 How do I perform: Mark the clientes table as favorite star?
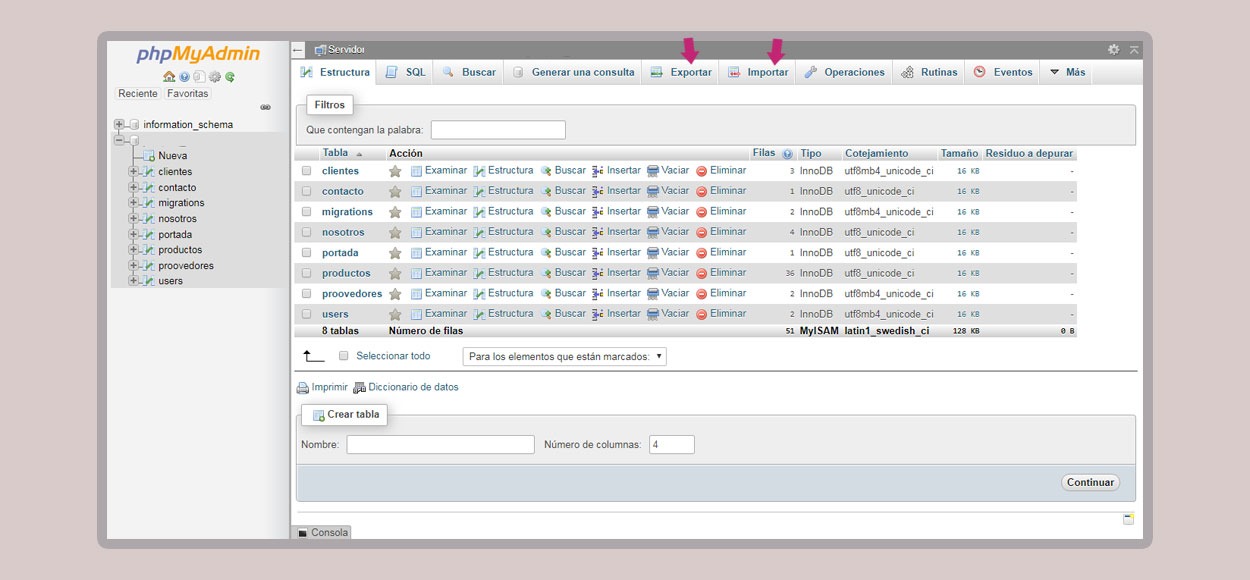tap(395, 171)
